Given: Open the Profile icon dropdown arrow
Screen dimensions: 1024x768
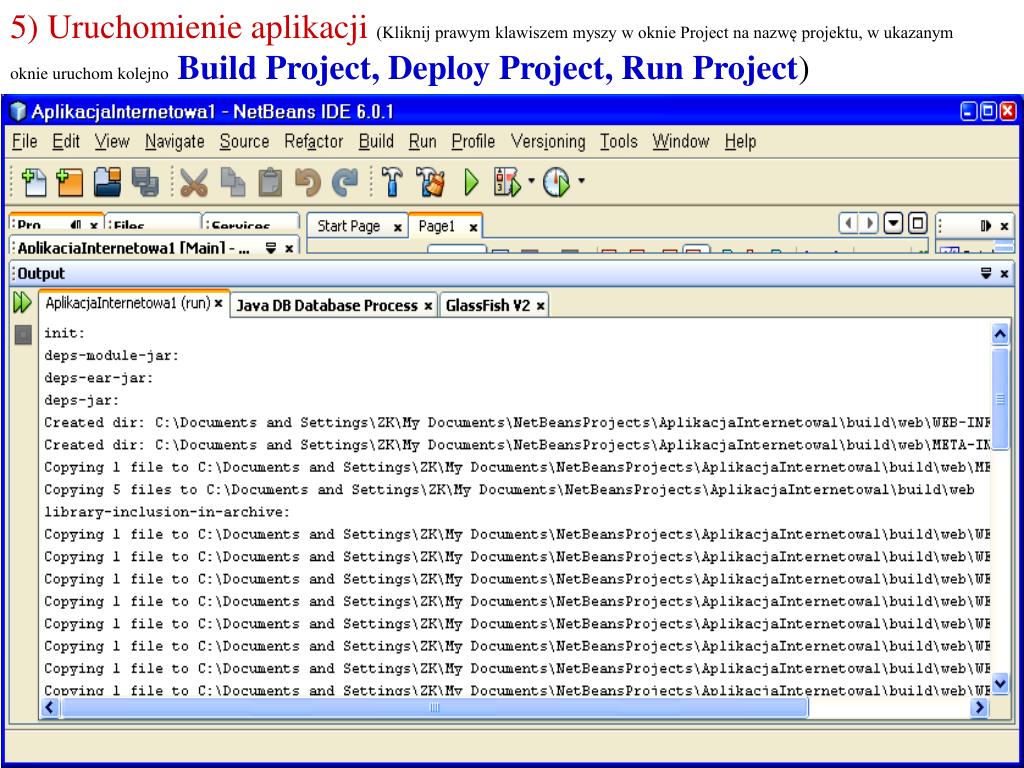Looking at the screenshot, I should [581, 180].
